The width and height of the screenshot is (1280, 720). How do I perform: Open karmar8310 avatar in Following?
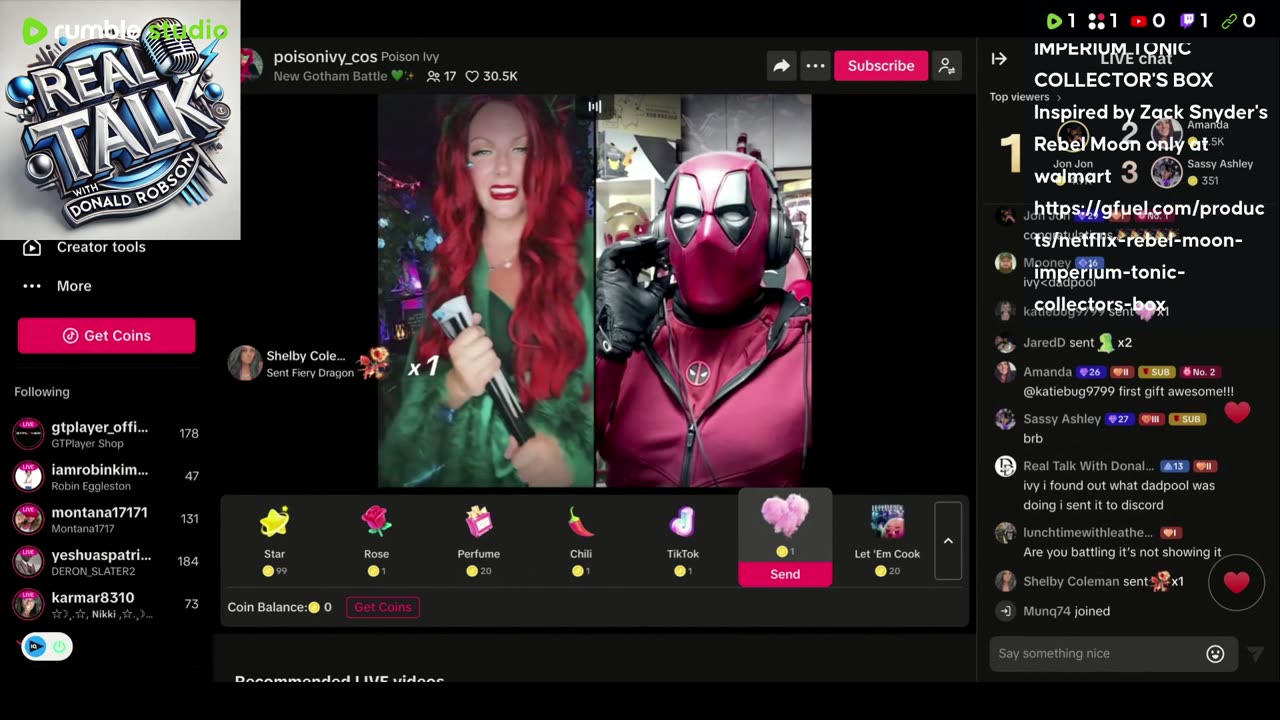tap(28, 604)
